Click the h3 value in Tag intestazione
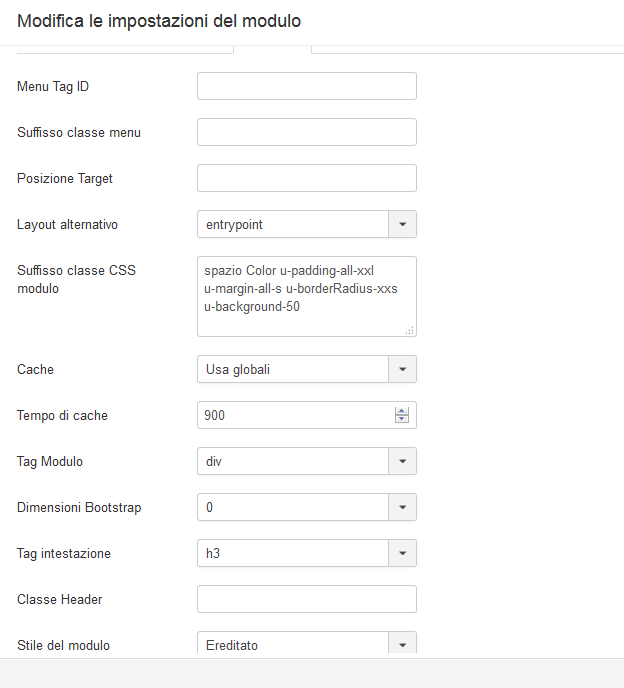This screenshot has width=624, height=688. [x=293, y=553]
